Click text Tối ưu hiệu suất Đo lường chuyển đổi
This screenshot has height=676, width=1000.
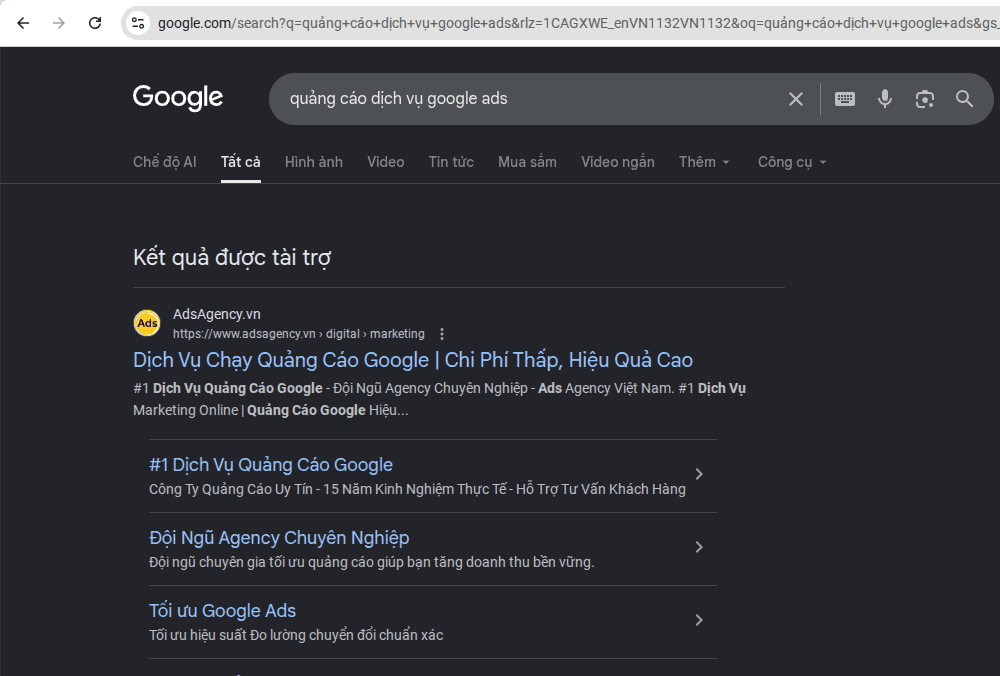tap(296, 635)
